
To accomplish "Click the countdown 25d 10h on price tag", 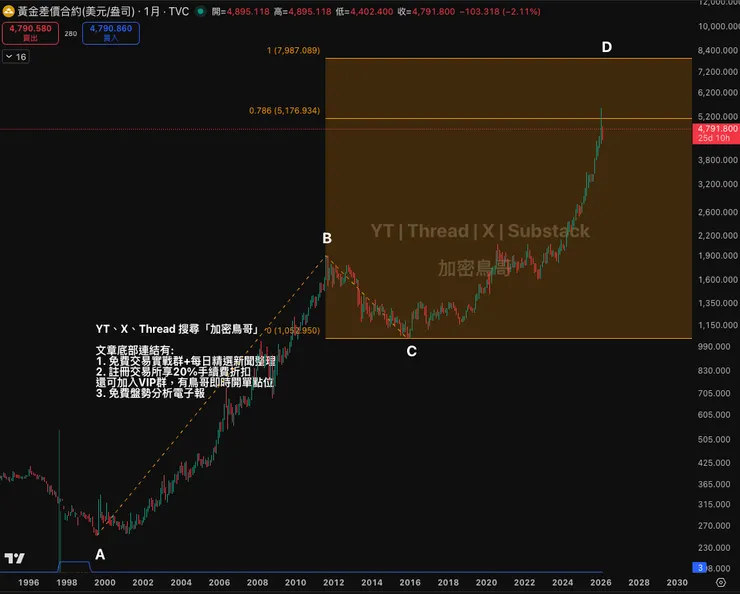I will [714, 138].
